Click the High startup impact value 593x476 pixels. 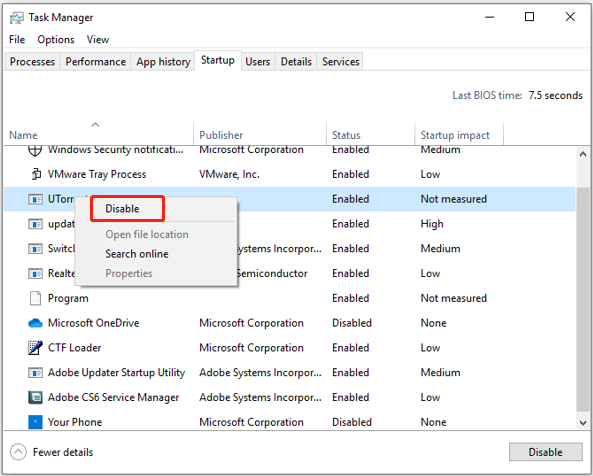point(432,224)
